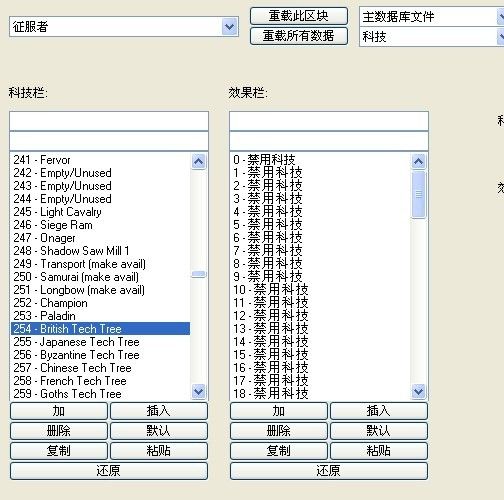The width and height of the screenshot is (504, 500).
Task: Click the 重载此区块 button
Action: coord(299,16)
